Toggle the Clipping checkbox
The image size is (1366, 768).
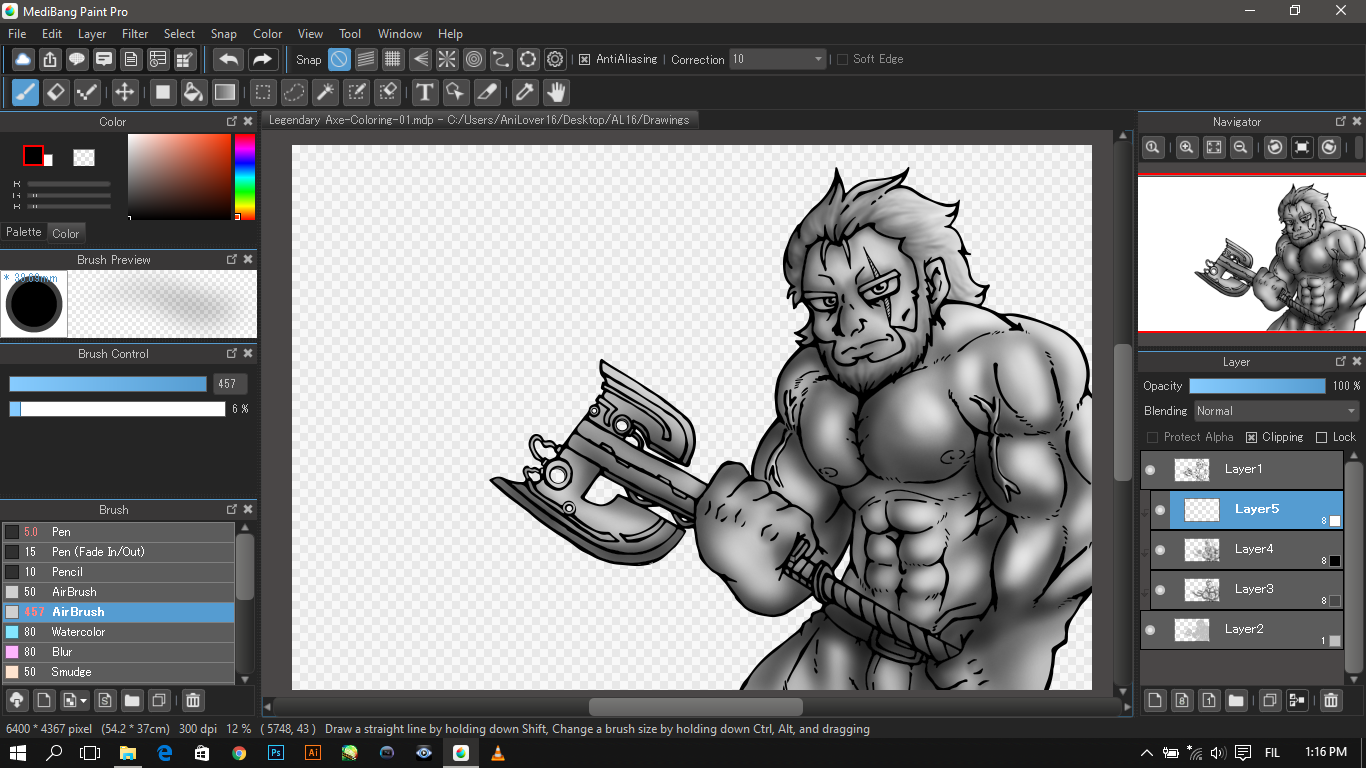pos(1251,437)
